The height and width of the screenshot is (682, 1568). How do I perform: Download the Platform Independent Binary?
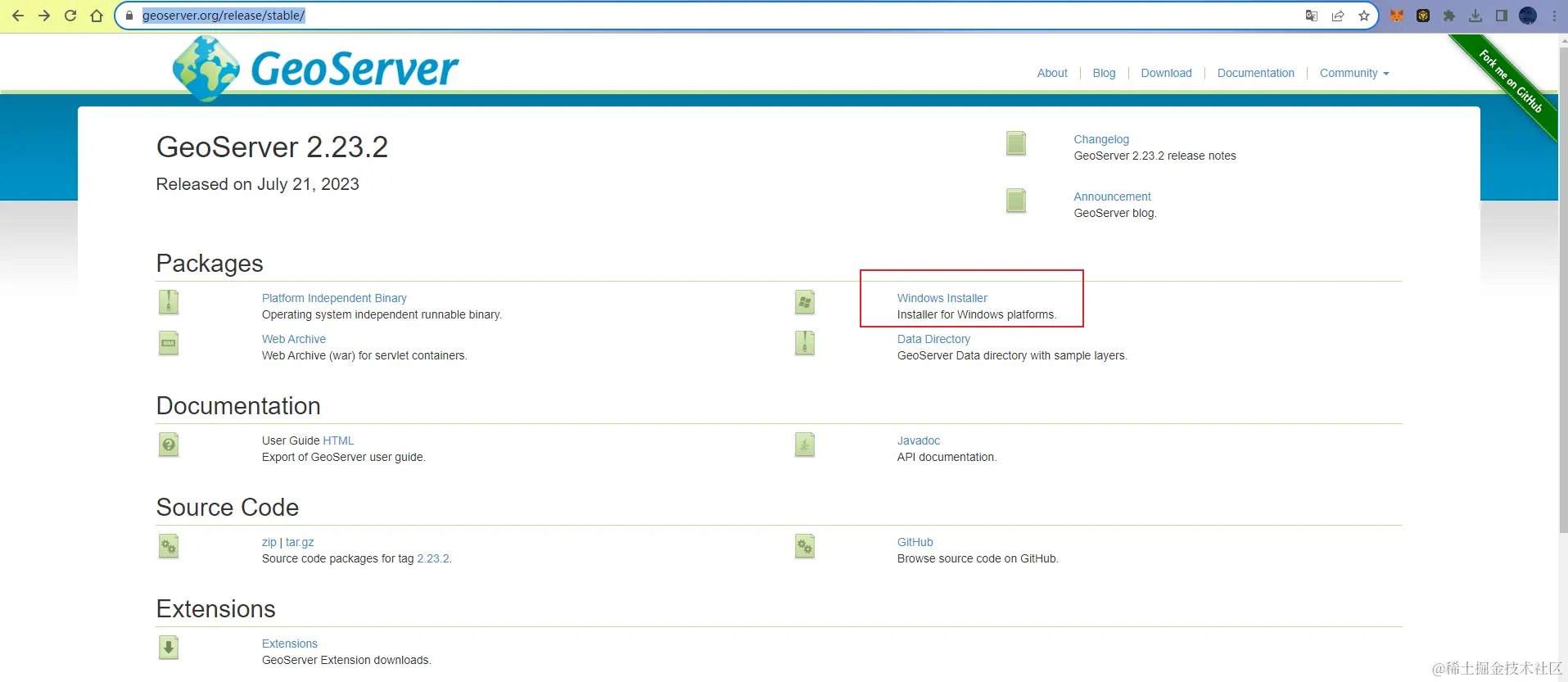[334, 298]
